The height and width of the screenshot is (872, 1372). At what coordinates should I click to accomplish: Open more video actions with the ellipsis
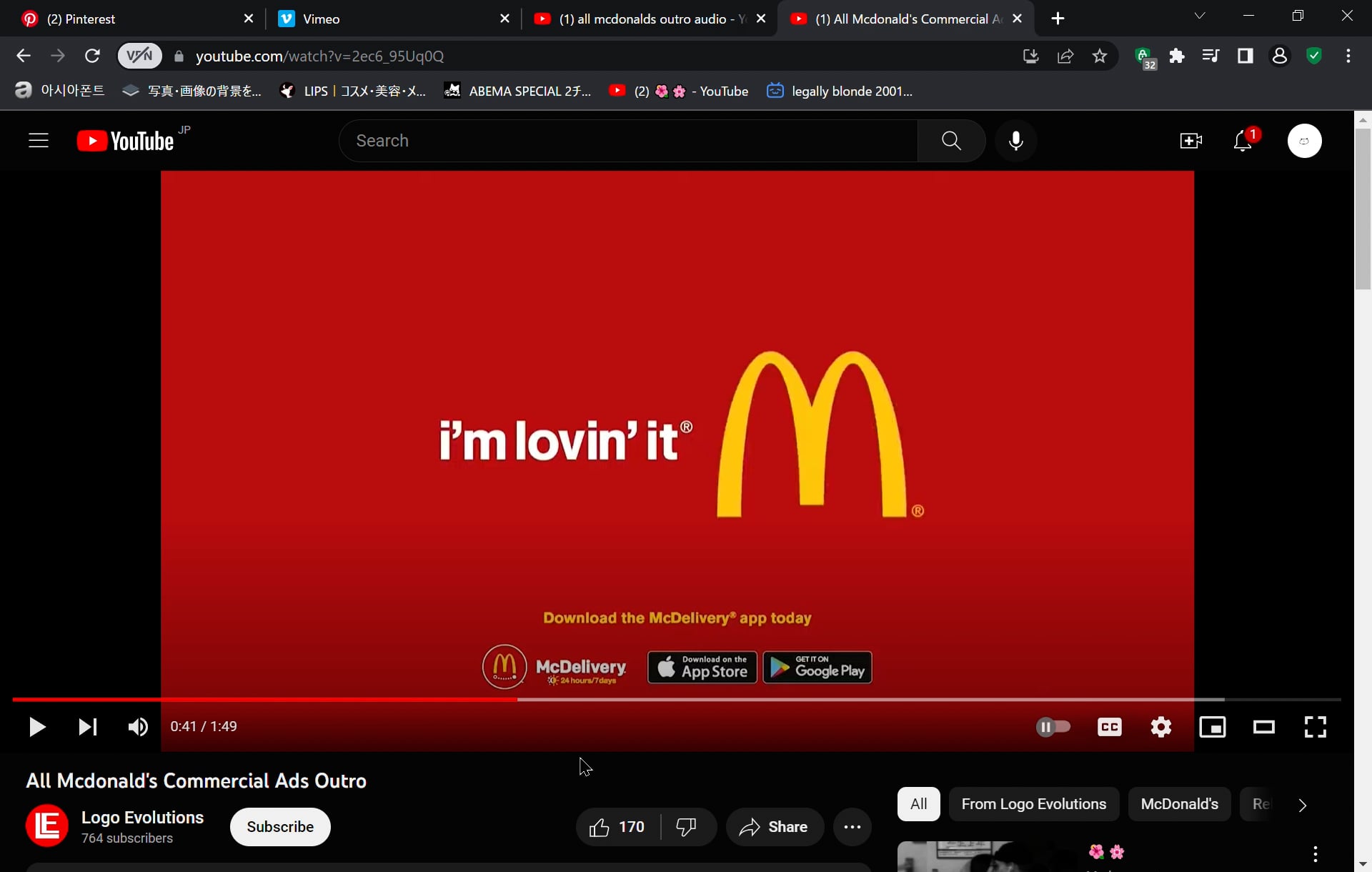pos(852,827)
